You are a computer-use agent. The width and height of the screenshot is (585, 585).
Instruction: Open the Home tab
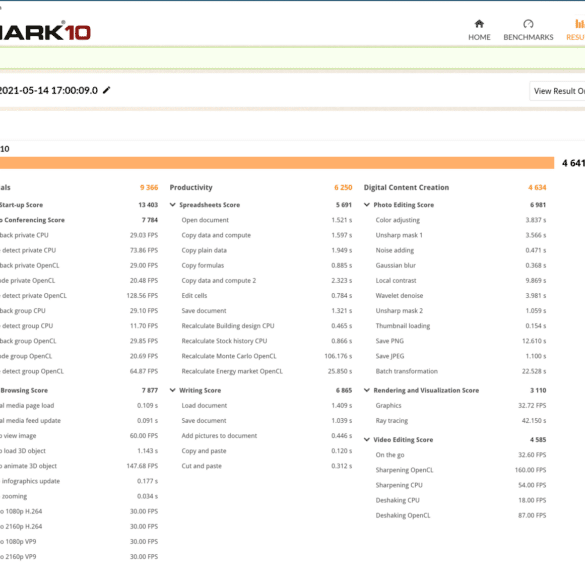coord(479,30)
